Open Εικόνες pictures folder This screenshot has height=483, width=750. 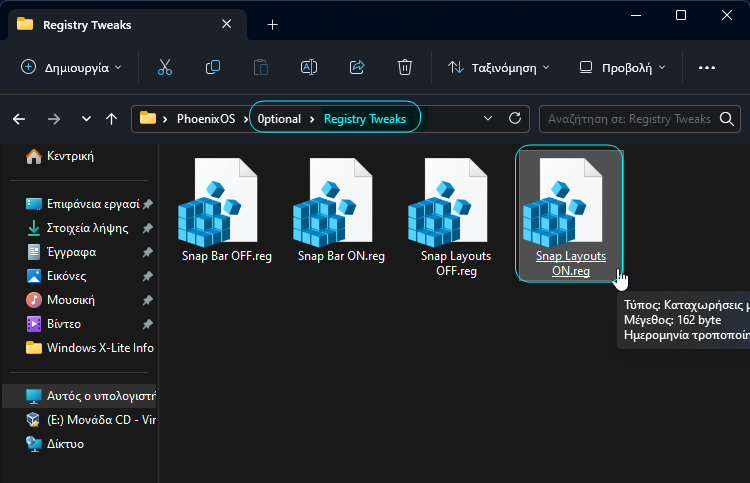click(x=56, y=276)
